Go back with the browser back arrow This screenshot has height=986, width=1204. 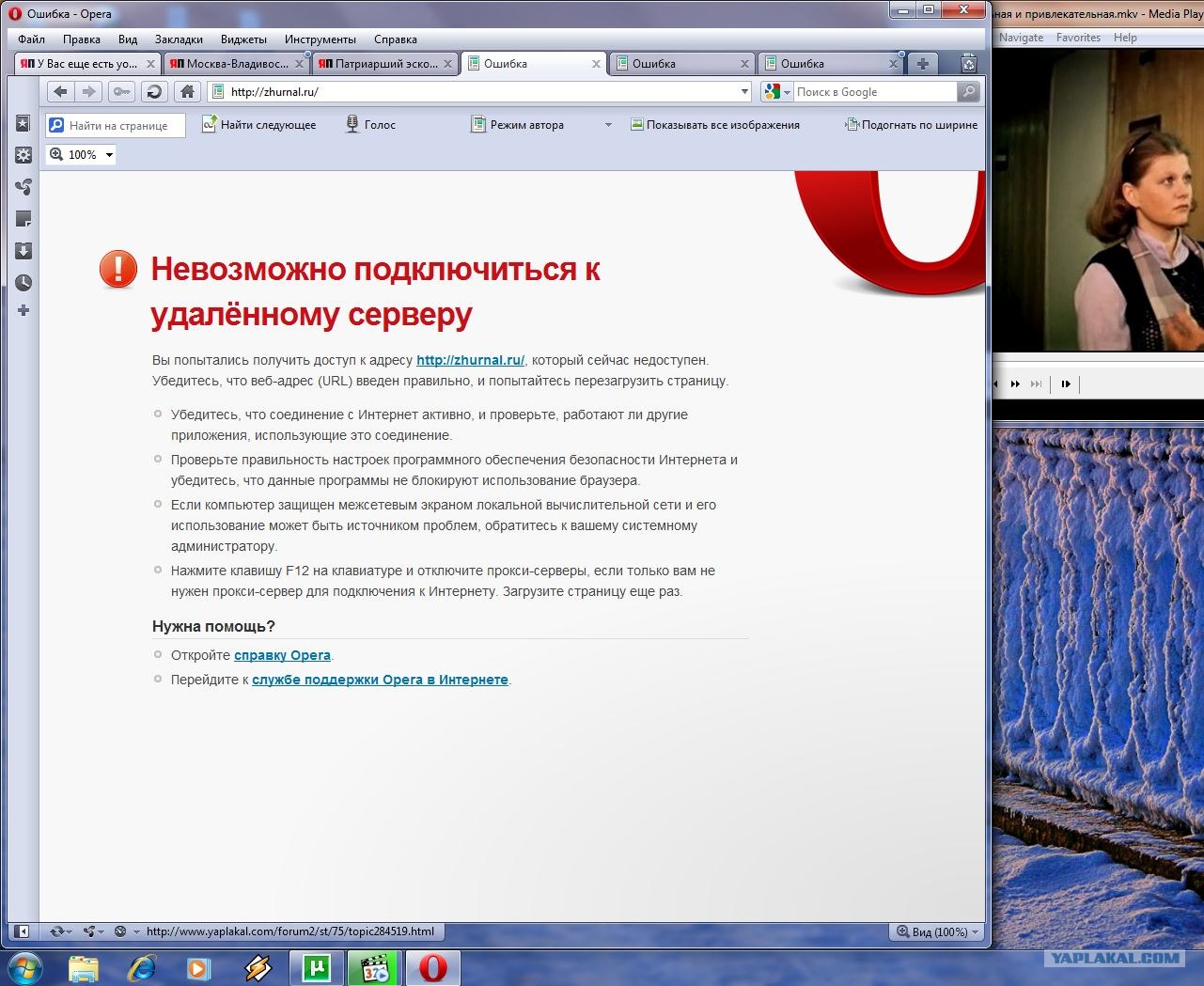point(60,91)
